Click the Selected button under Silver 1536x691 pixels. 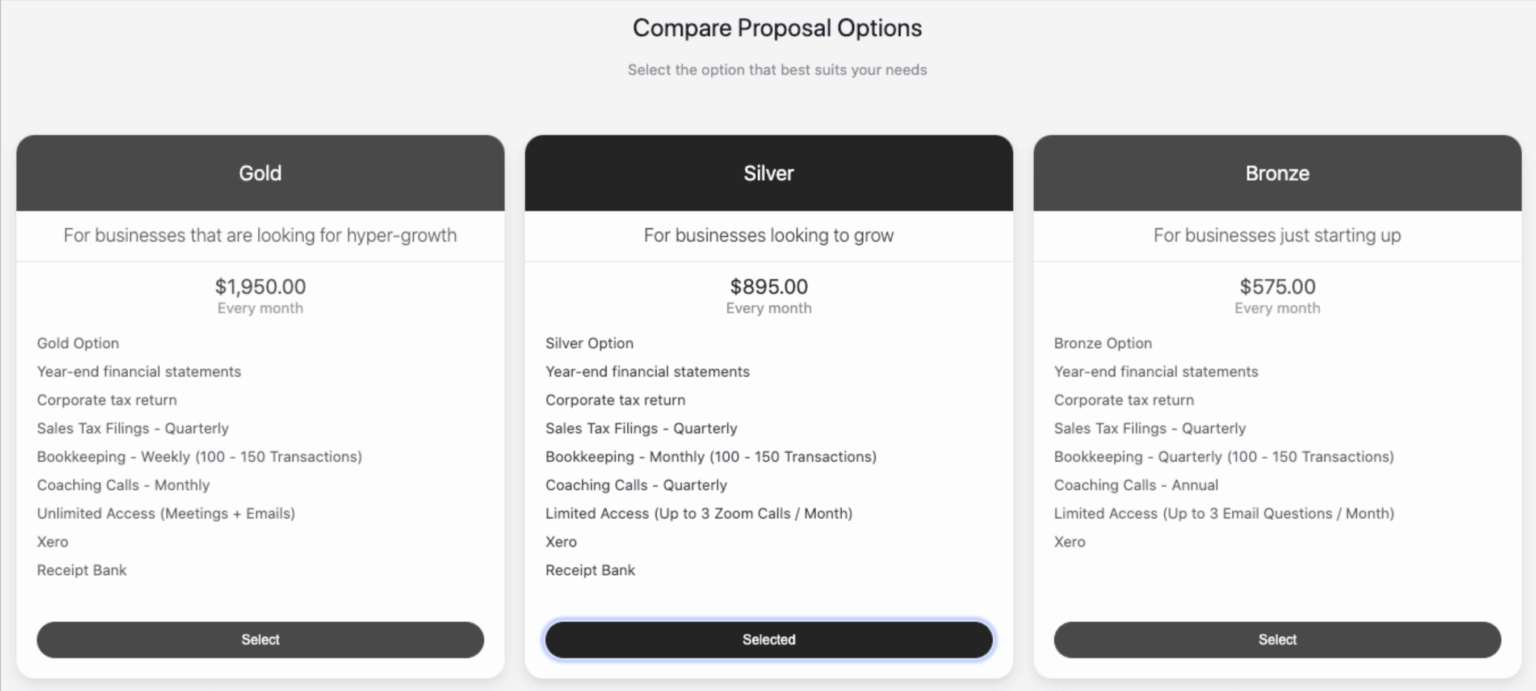[769, 640]
